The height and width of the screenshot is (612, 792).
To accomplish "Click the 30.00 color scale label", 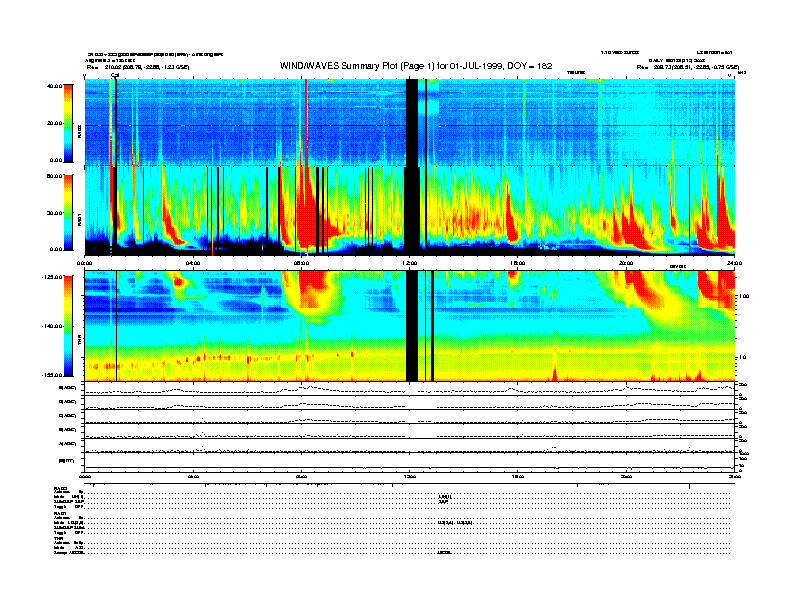I will 54,213.
